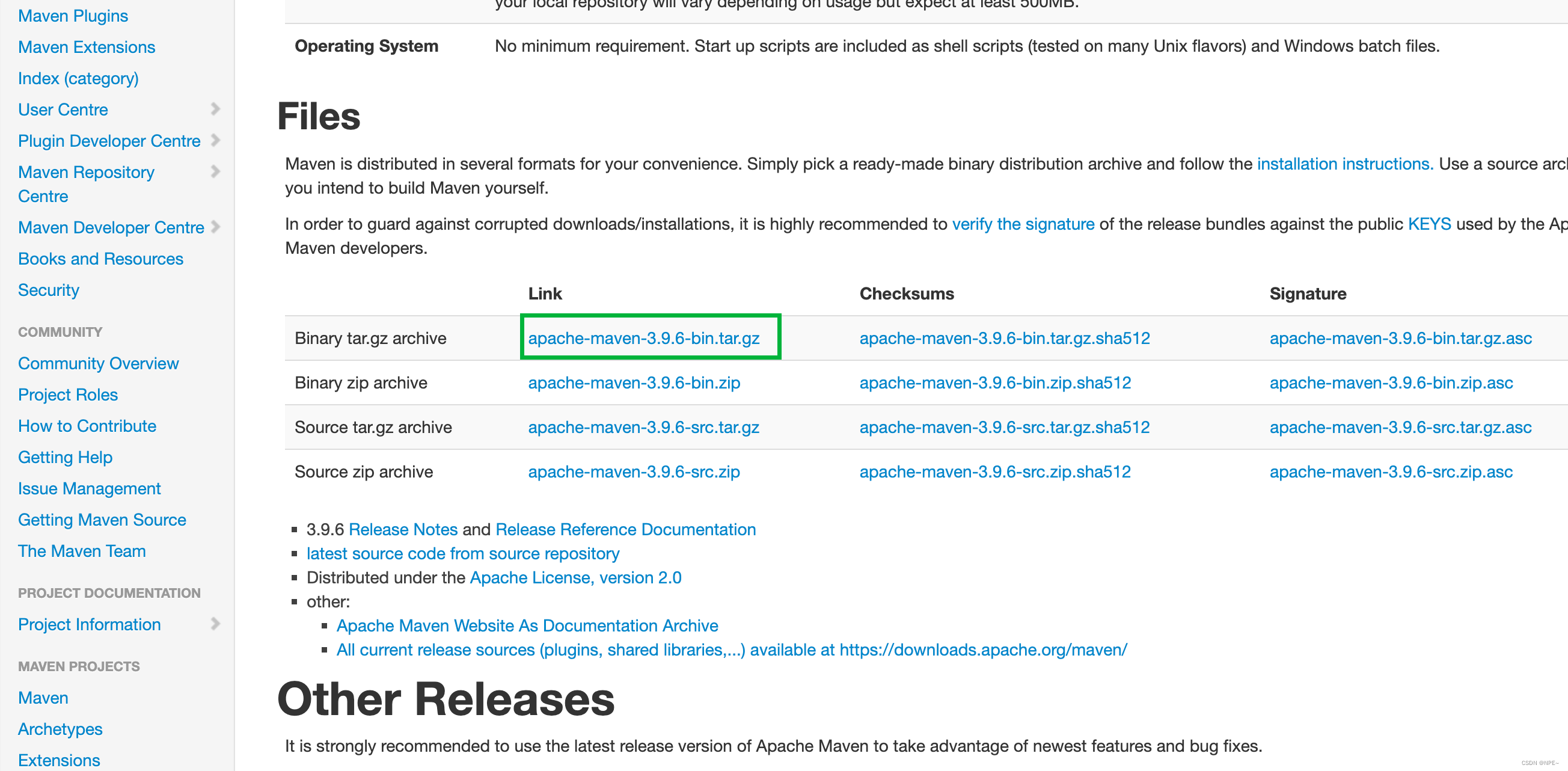Open Index (category) sidebar link
This screenshot has height=771, width=1568.
click(79, 79)
